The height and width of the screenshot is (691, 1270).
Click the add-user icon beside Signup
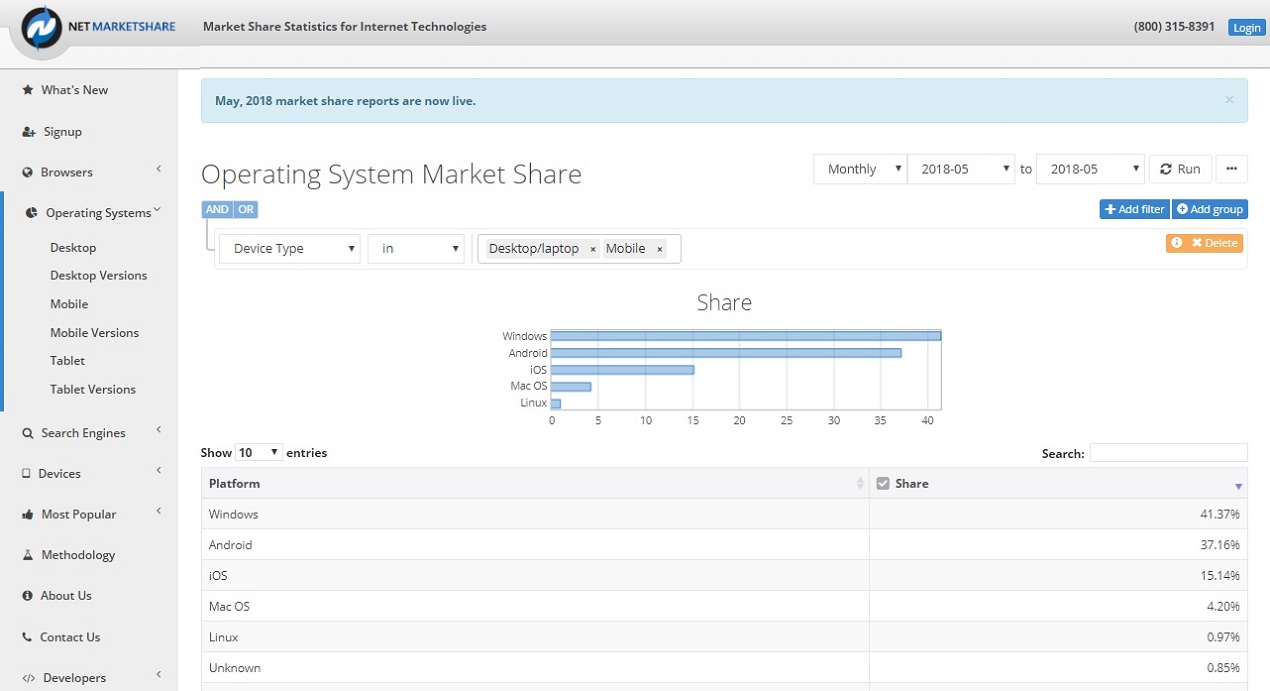point(29,132)
